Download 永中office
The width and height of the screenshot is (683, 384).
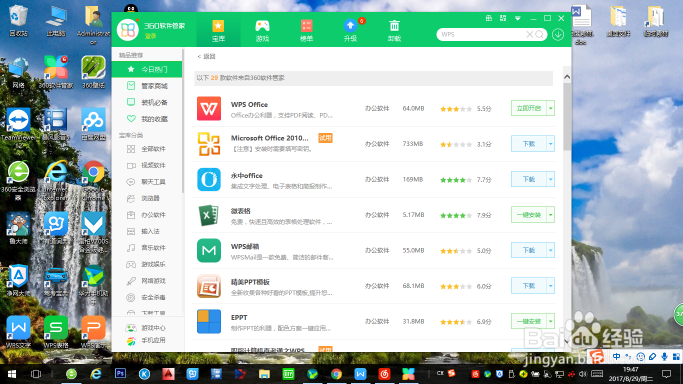[529, 179]
